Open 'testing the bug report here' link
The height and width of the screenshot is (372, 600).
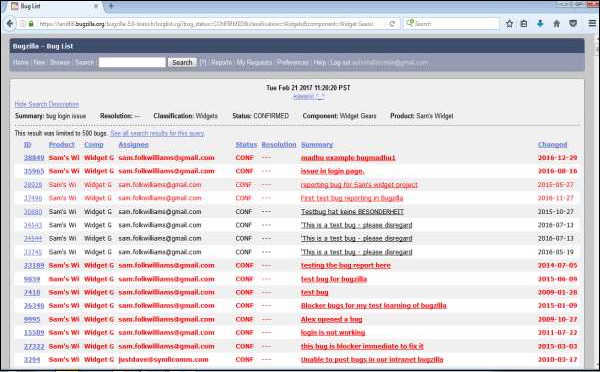click(x=346, y=265)
